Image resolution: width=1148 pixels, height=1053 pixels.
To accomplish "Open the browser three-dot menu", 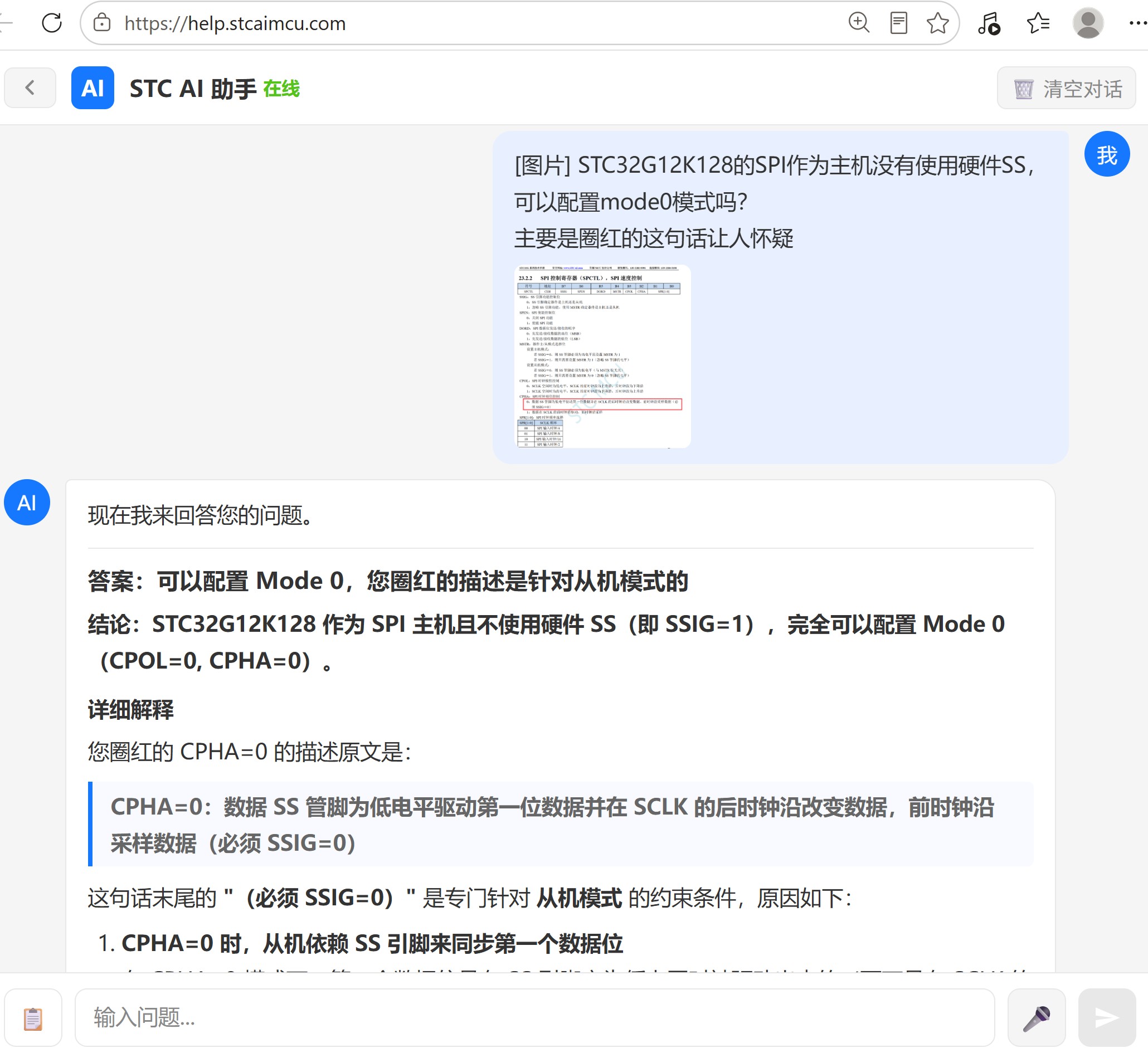I will coord(1137,23).
